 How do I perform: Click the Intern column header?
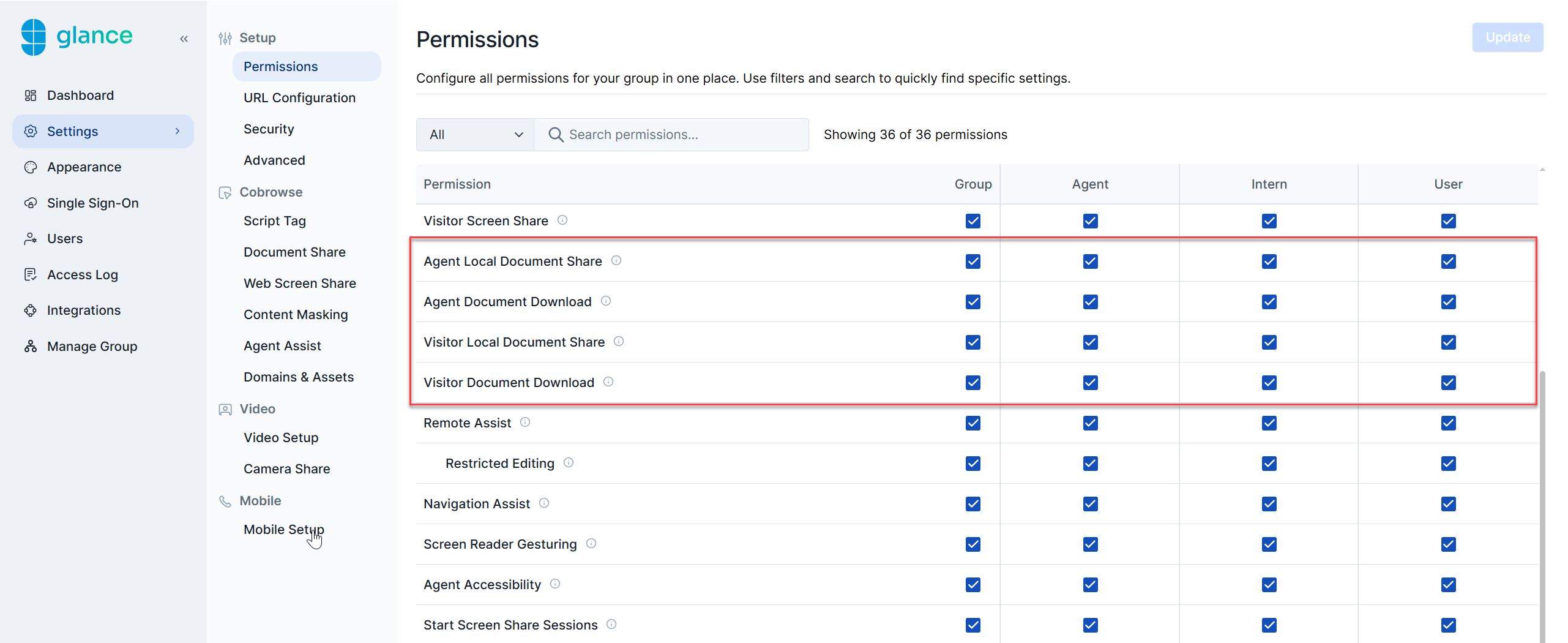(1269, 184)
